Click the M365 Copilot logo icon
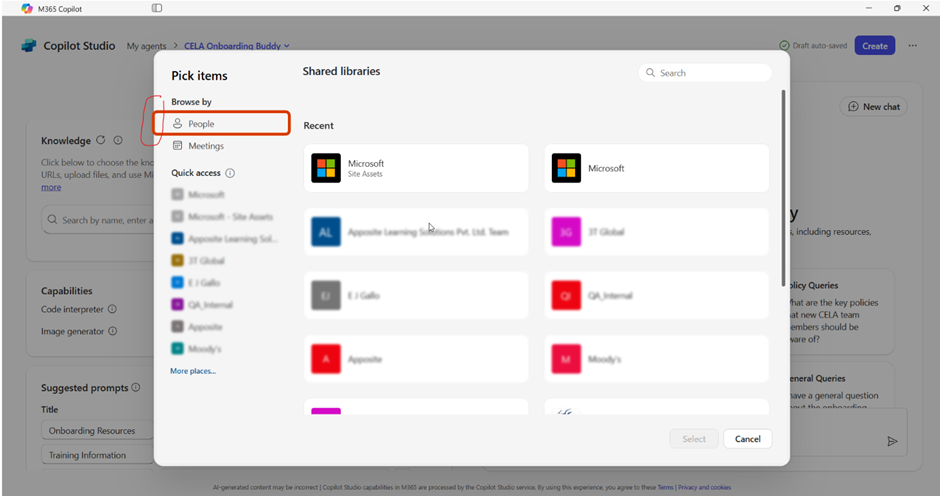Image resolution: width=940 pixels, height=496 pixels. (26, 8)
